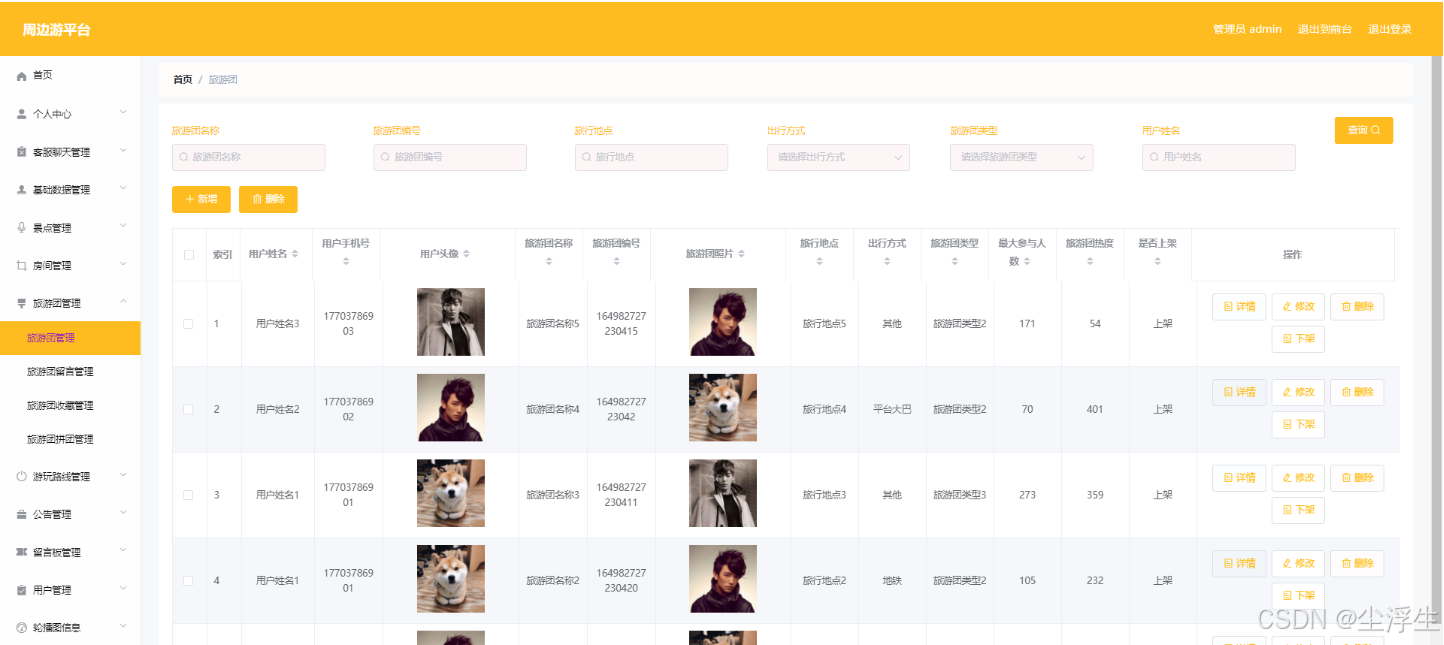1444x645 pixels.
Task: Expand 景点管理 chevron
Action: click(123, 227)
